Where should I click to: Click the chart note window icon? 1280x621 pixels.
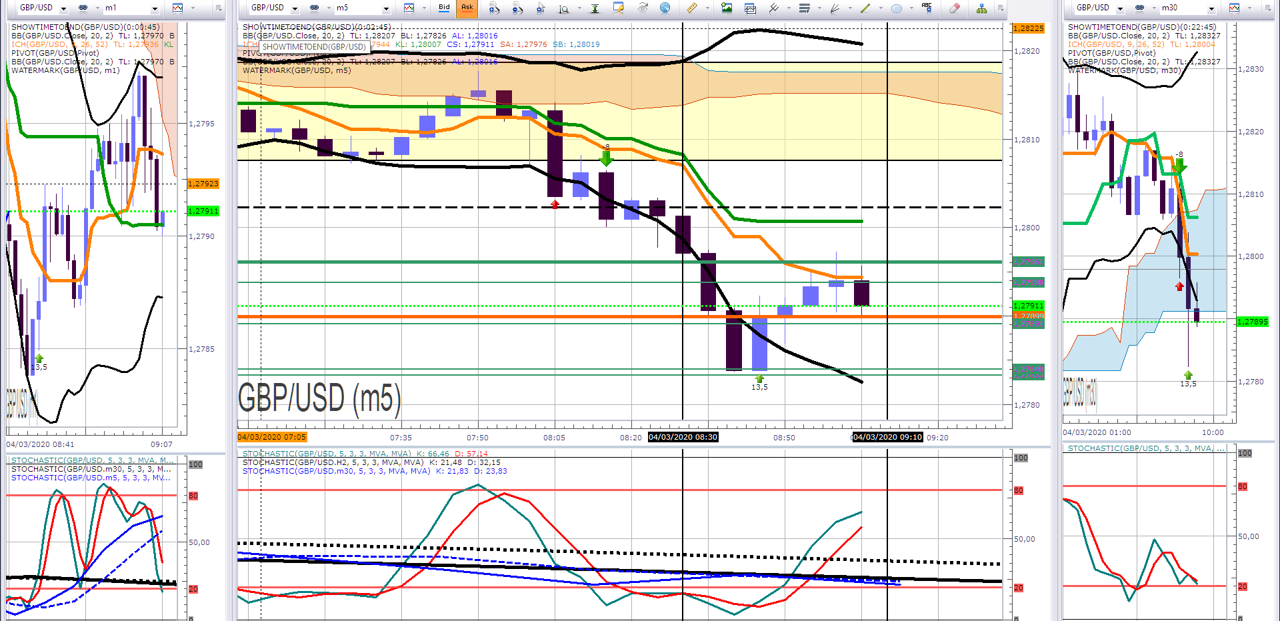[618, 7]
